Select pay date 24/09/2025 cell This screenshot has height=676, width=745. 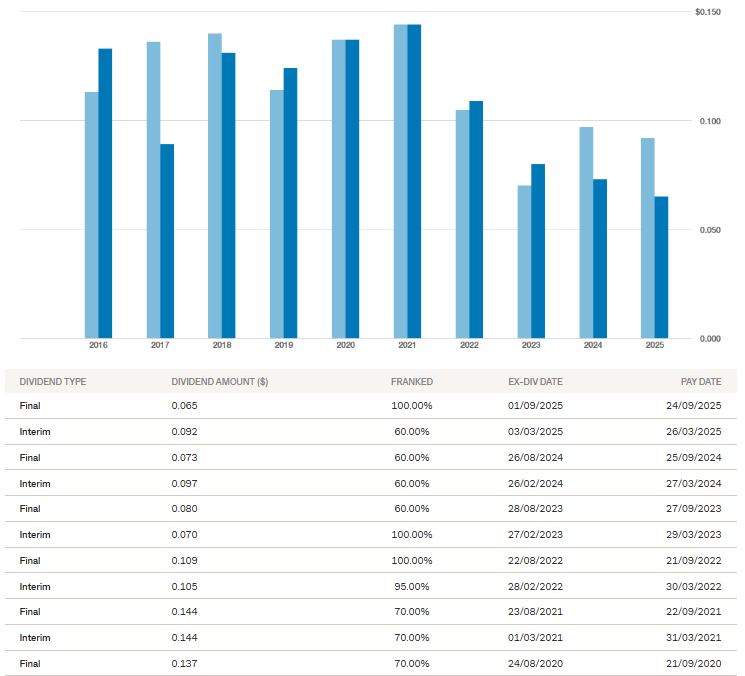pos(695,406)
